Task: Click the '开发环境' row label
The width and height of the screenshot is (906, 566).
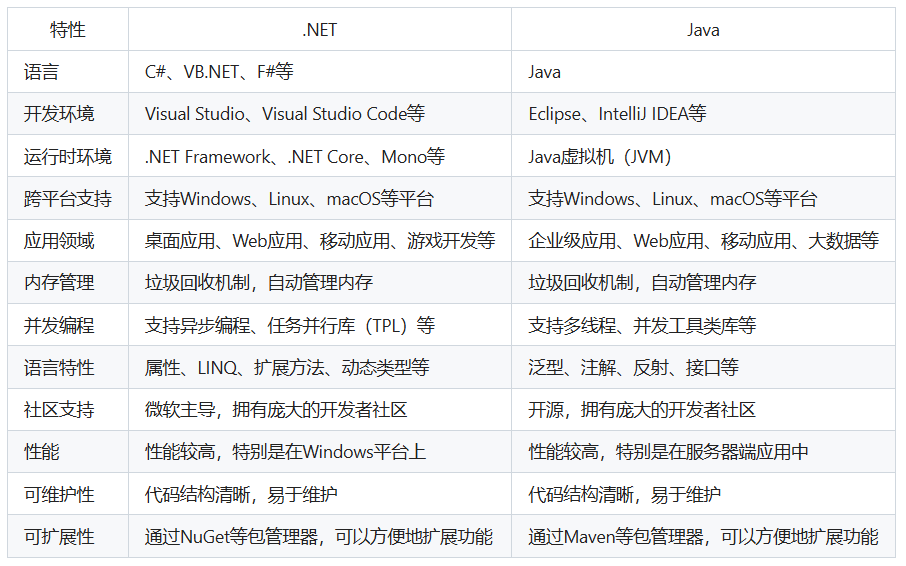Action: [68, 114]
